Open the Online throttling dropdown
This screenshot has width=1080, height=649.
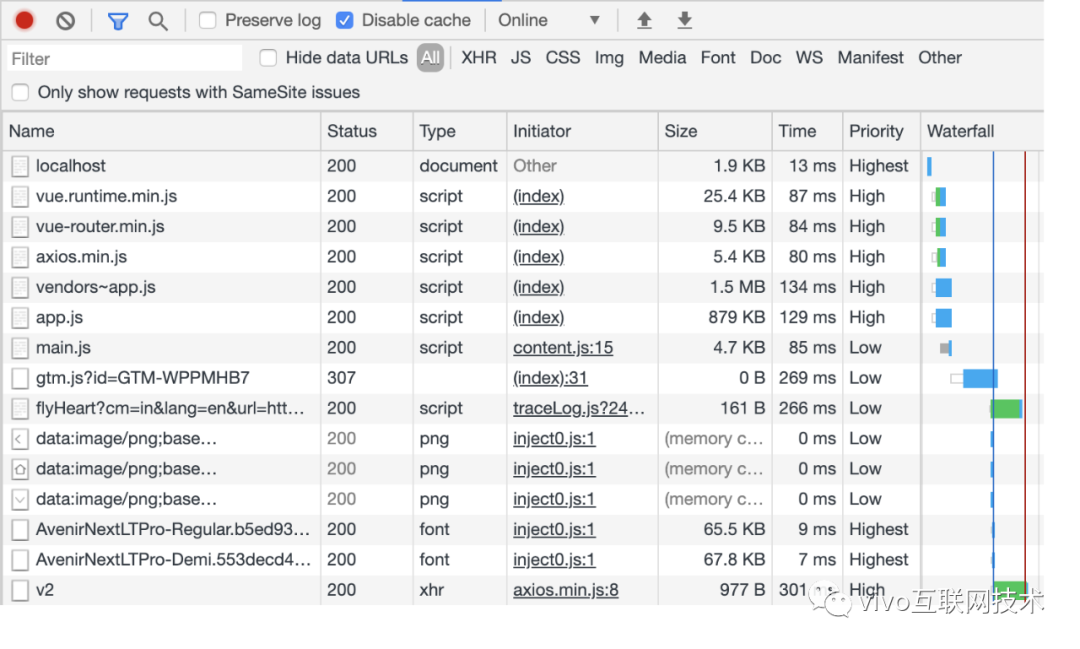pyautogui.click(x=549, y=20)
